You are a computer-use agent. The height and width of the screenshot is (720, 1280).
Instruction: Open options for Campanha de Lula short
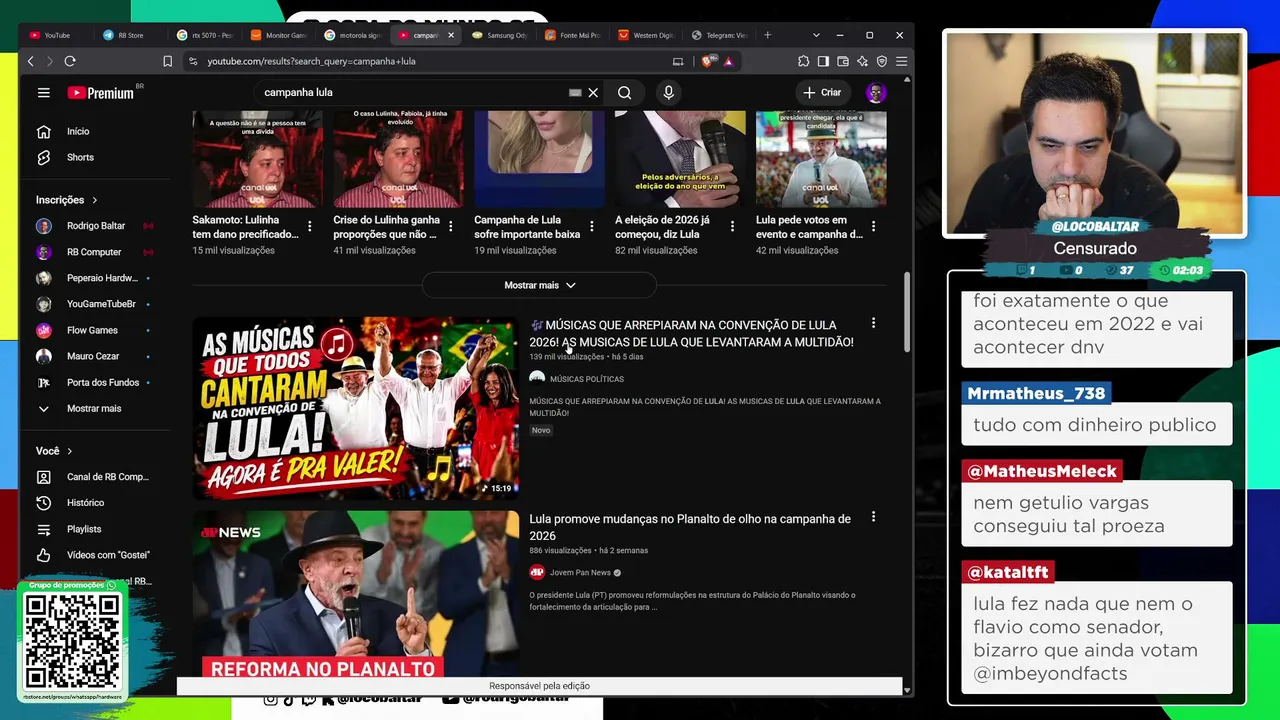click(592, 226)
